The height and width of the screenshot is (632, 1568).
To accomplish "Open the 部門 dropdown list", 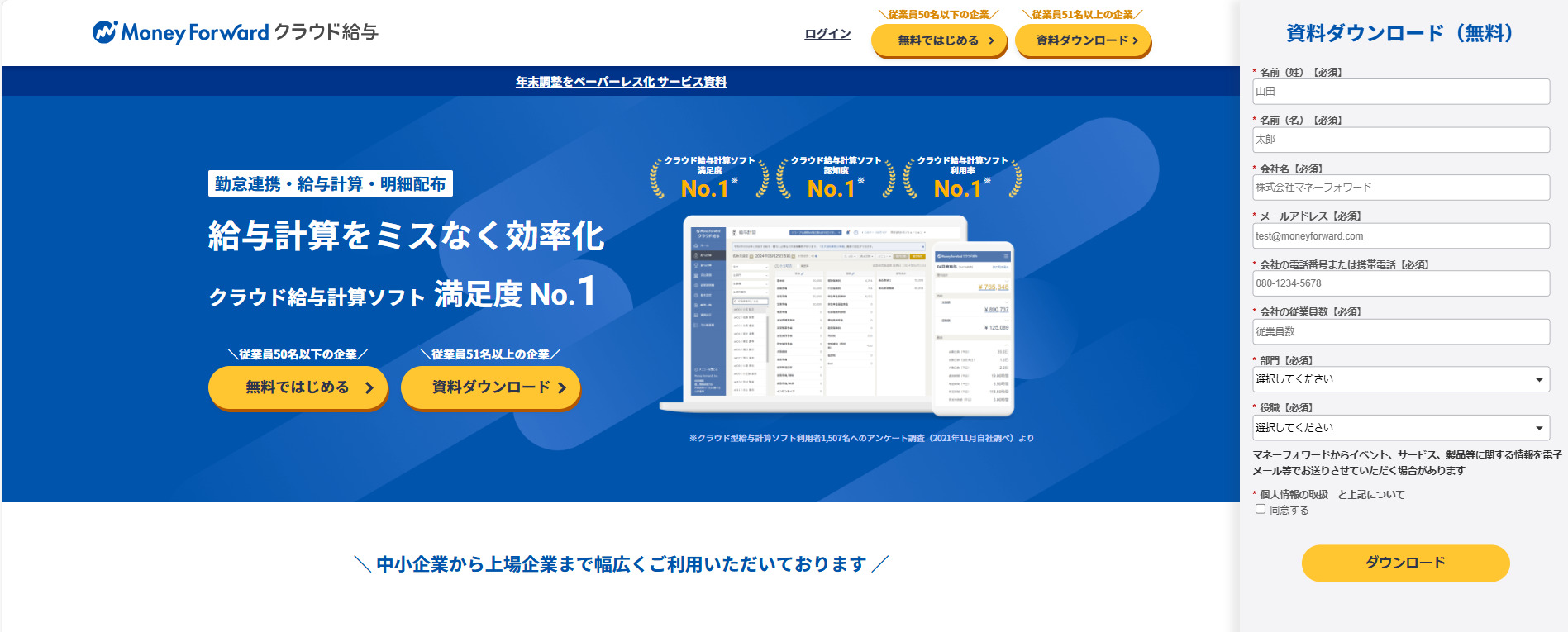I will coord(1400,379).
